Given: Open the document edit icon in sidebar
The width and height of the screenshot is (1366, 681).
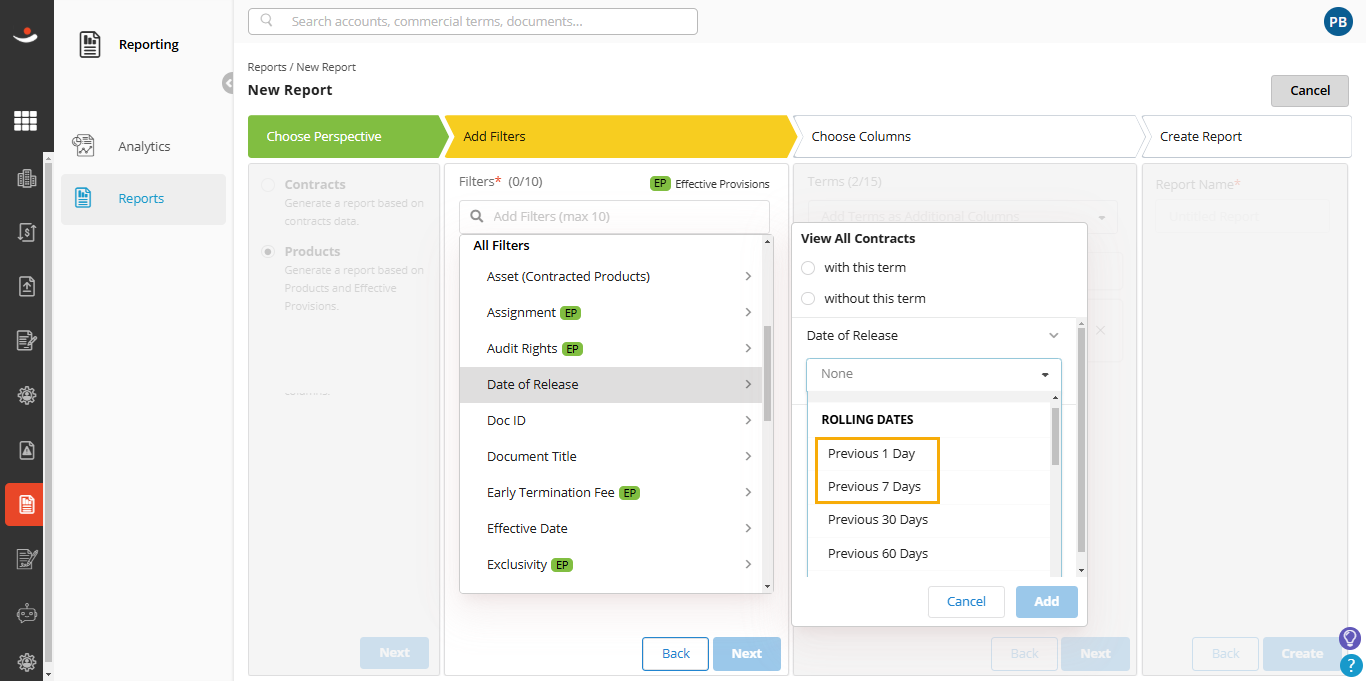Looking at the screenshot, I should pos(26,341).
